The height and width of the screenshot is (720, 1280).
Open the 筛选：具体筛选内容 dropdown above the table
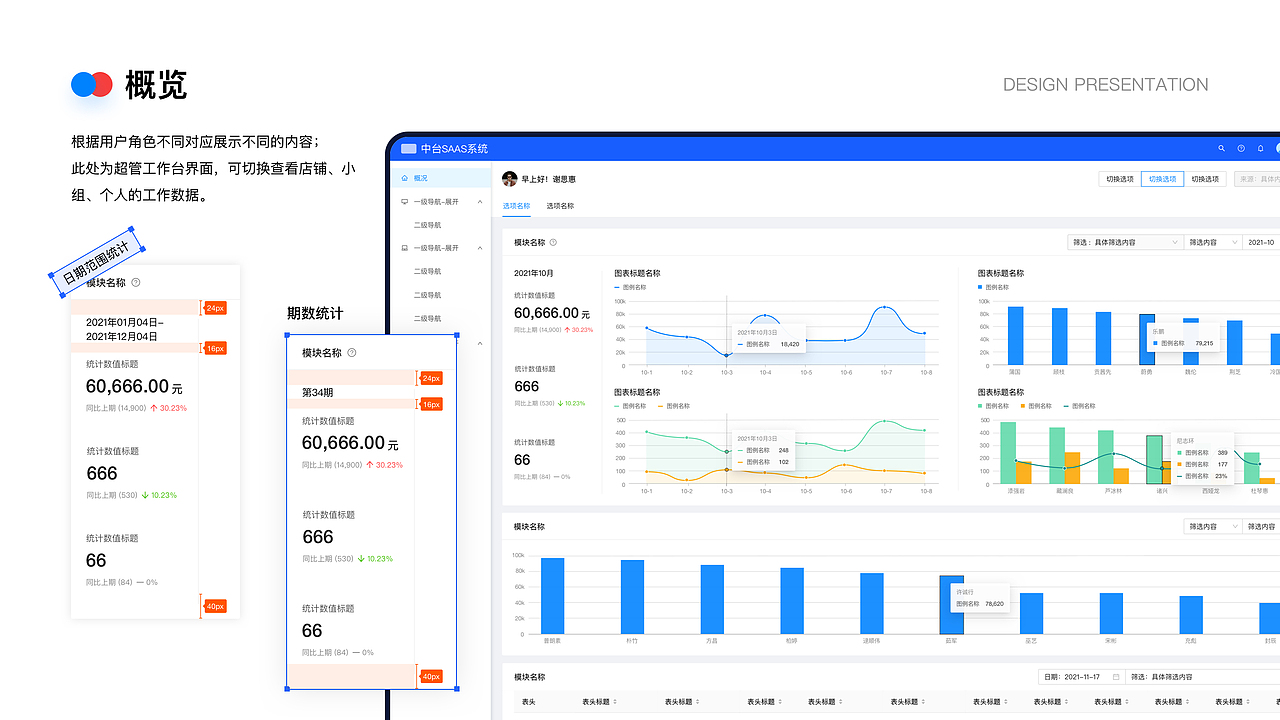1203,677
